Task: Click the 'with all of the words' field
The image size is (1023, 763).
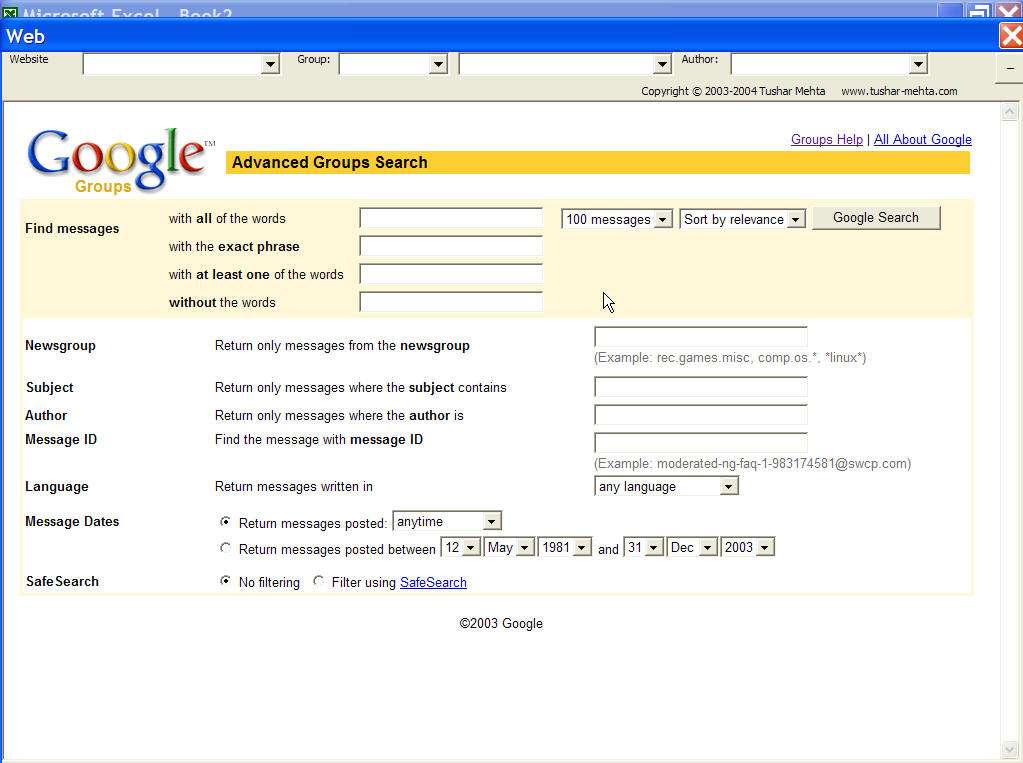Action: (x=450, y=219)
